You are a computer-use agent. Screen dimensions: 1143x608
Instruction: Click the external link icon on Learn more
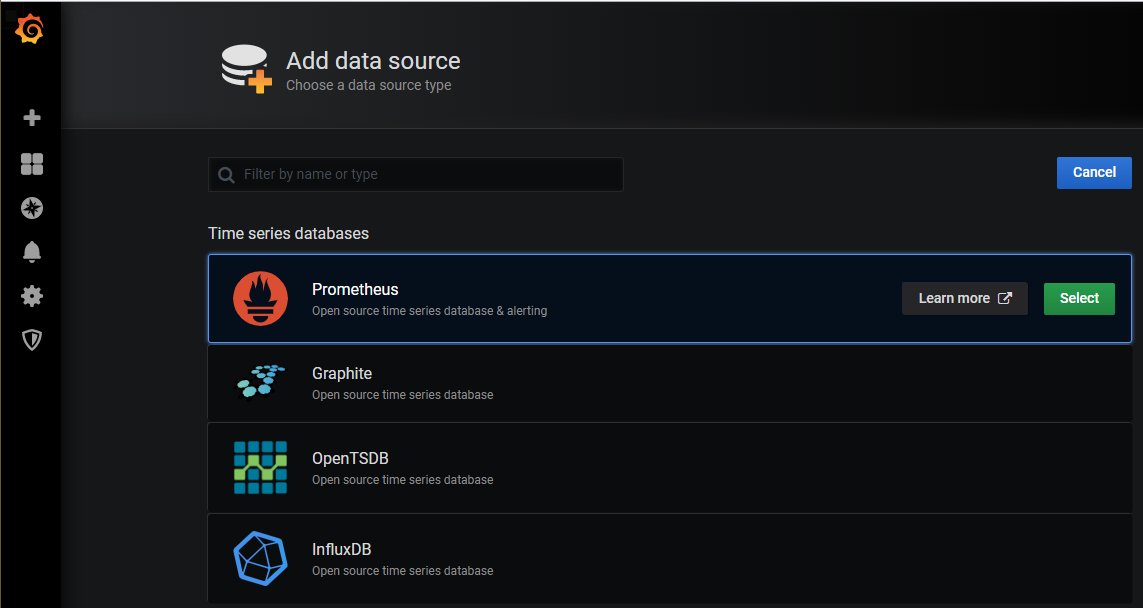point(1004,298)
